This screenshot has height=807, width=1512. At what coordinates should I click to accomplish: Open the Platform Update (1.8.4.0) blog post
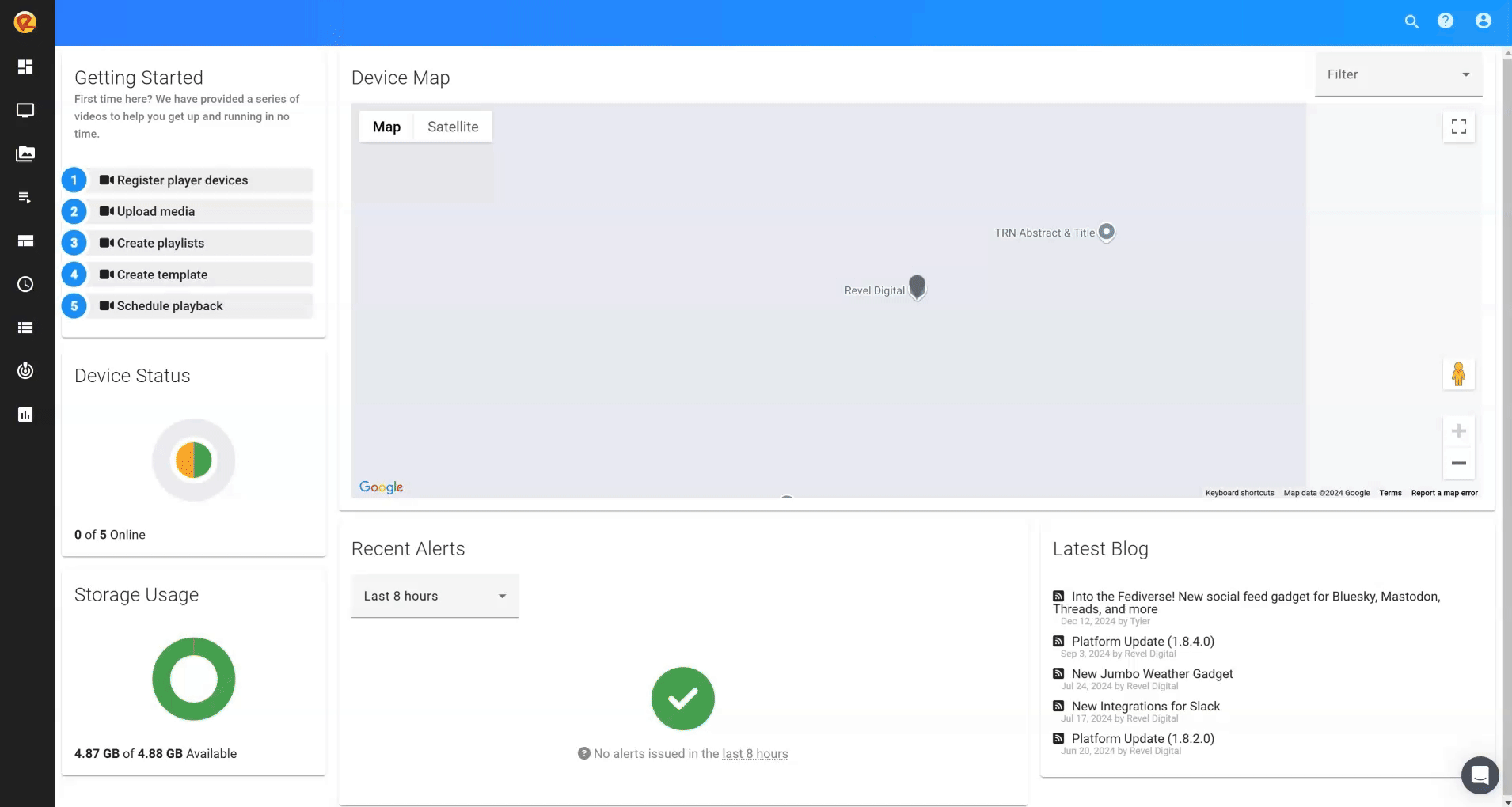(1142, 642)
